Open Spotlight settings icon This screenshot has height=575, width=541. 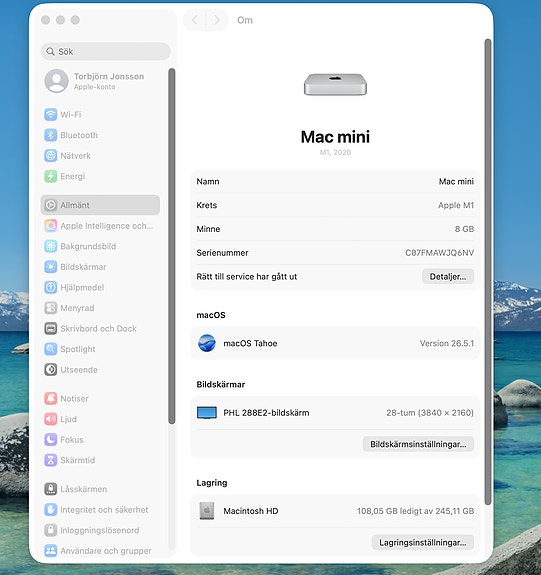[51, 349]
